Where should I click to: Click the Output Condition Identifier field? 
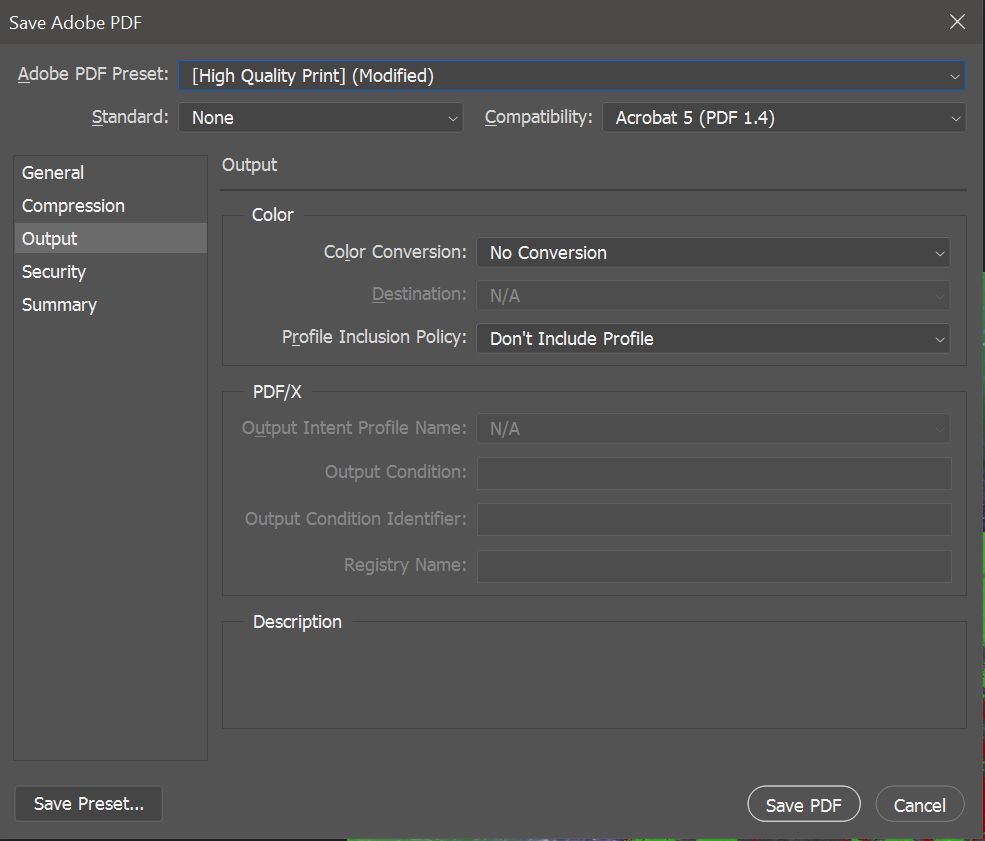[x=714, y=519]
